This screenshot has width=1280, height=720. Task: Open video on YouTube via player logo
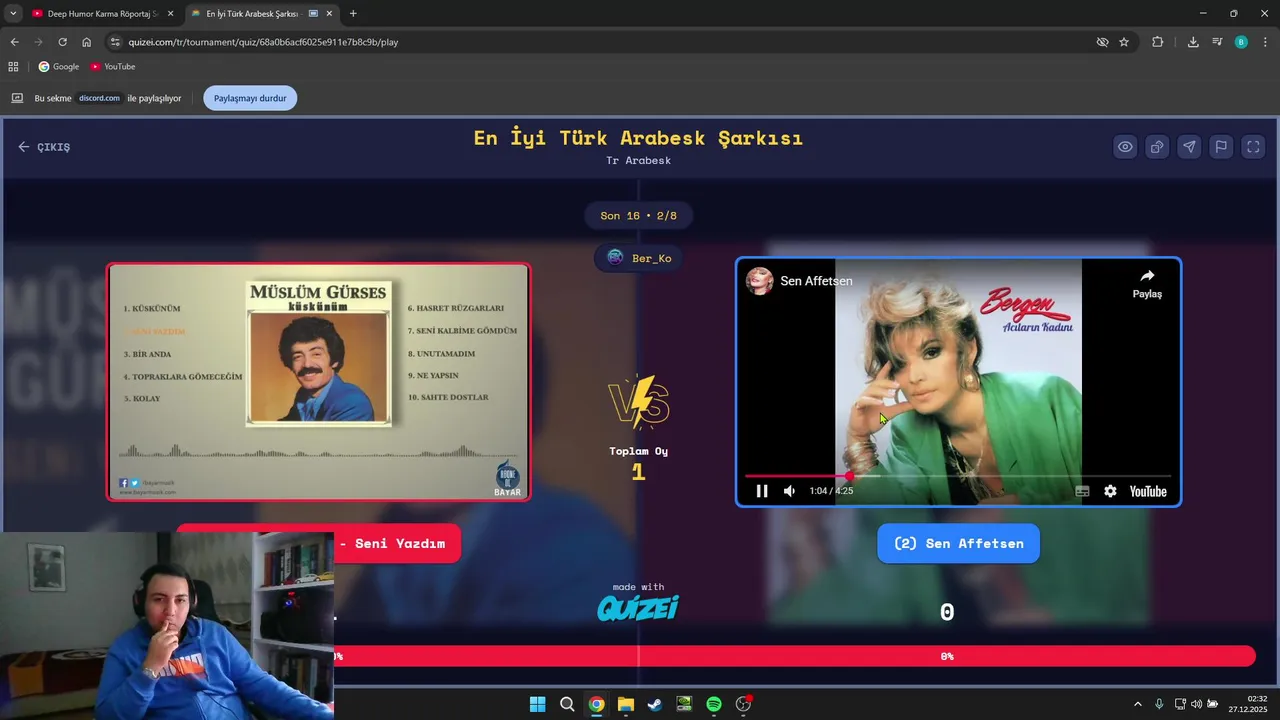click(1148, 491)
